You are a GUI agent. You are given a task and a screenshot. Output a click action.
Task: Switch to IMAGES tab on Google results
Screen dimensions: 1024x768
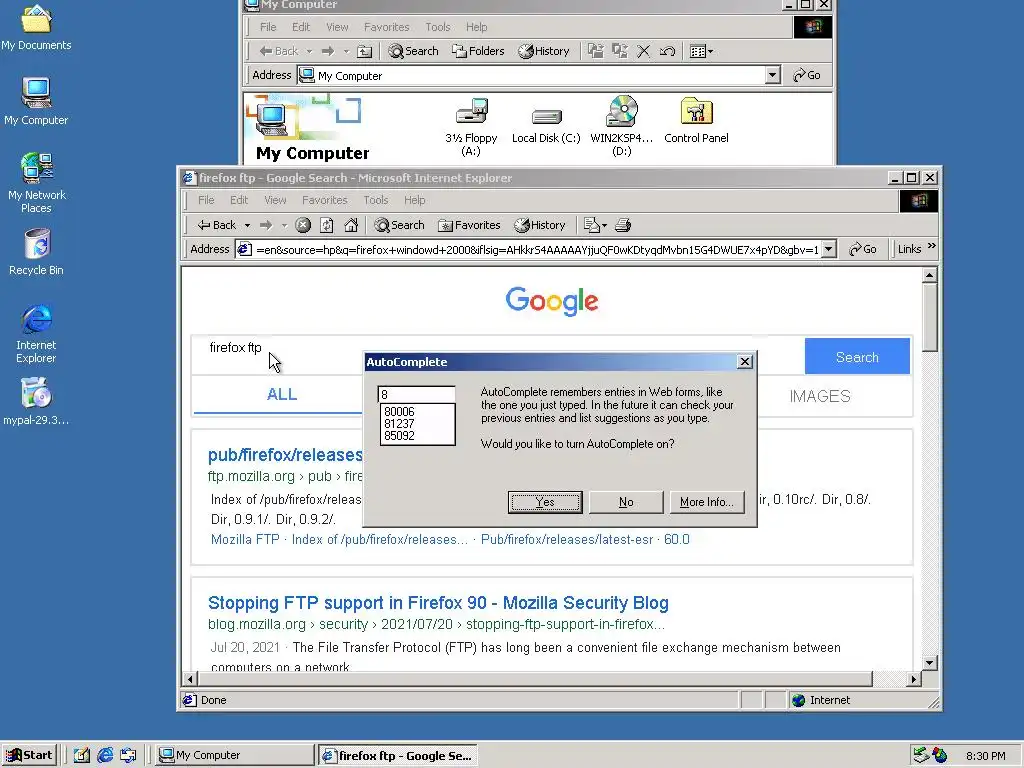[x=820, y=396]
